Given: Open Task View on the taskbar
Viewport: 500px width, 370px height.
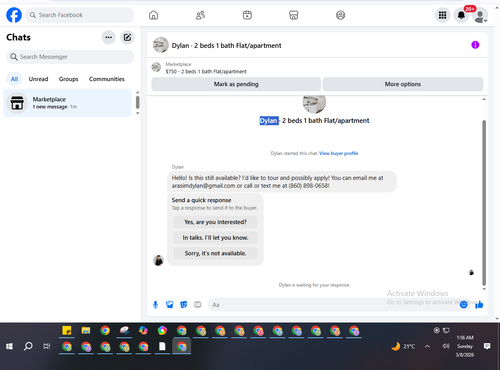Looking at the screenshot, I should [47, 346].
